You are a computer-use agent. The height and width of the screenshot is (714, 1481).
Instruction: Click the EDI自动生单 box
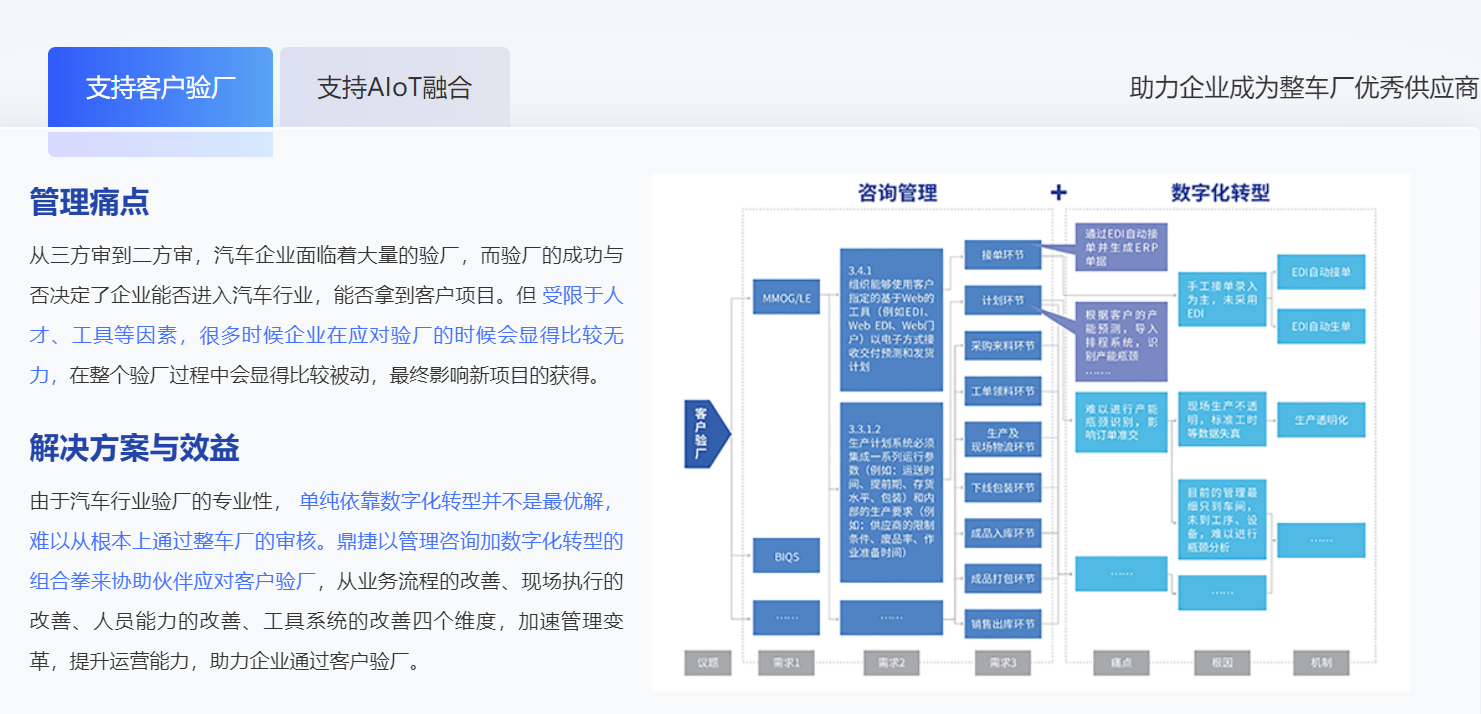click(1321, 326)
